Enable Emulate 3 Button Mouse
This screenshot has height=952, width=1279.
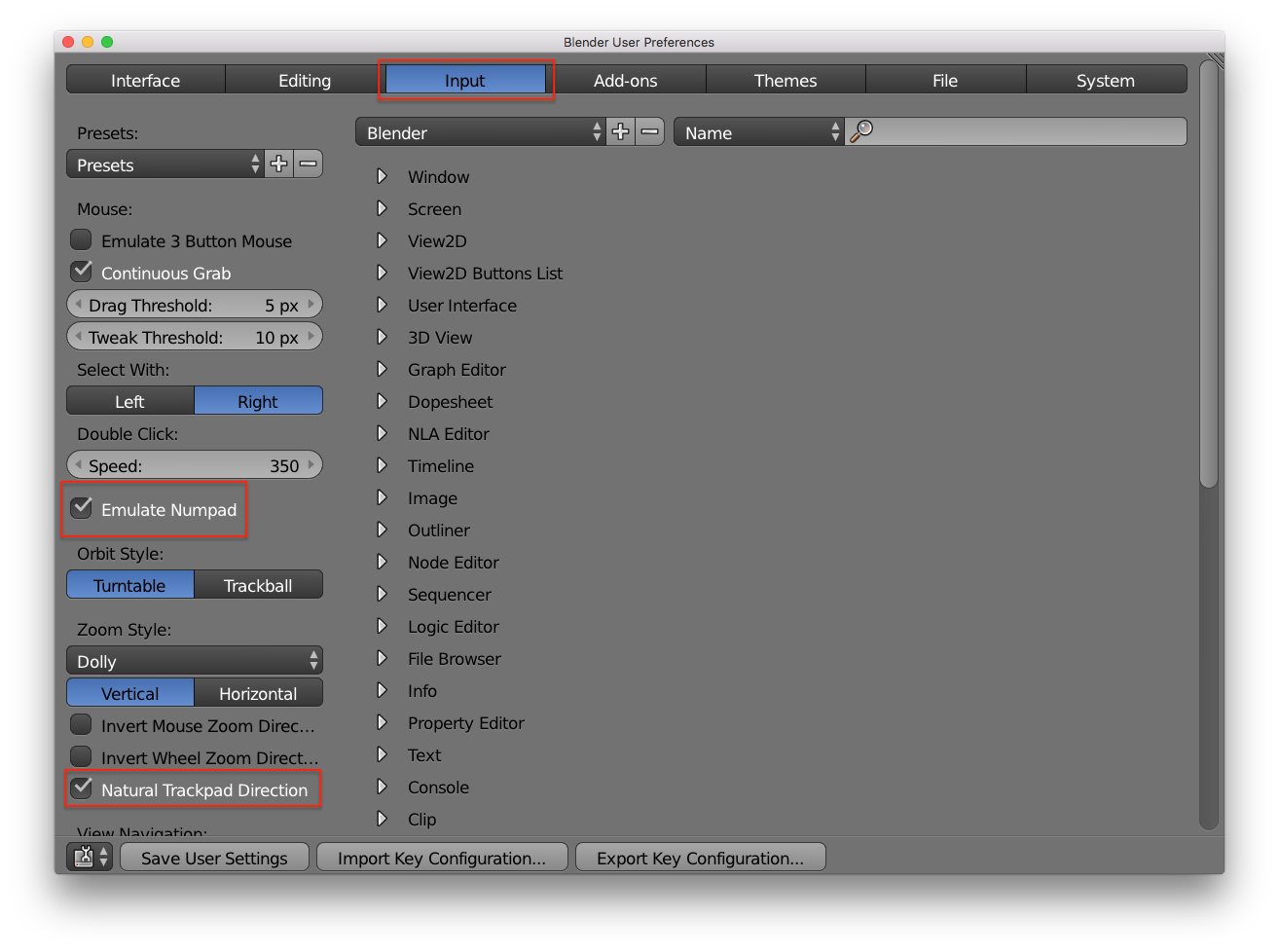tap(81, 240)
